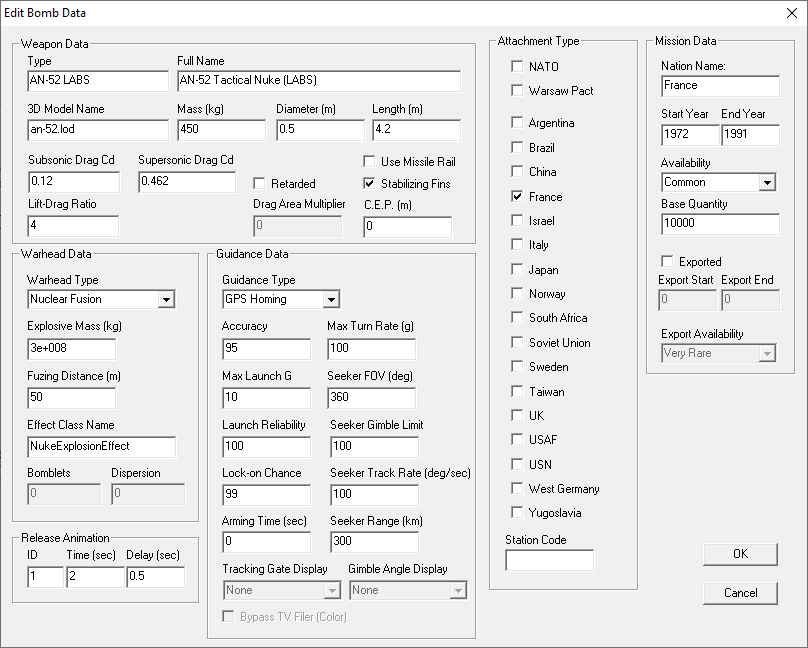The image size is (808, 648).
Task: Close the Edit Bomb Data dialog
Action: [792, 13]
